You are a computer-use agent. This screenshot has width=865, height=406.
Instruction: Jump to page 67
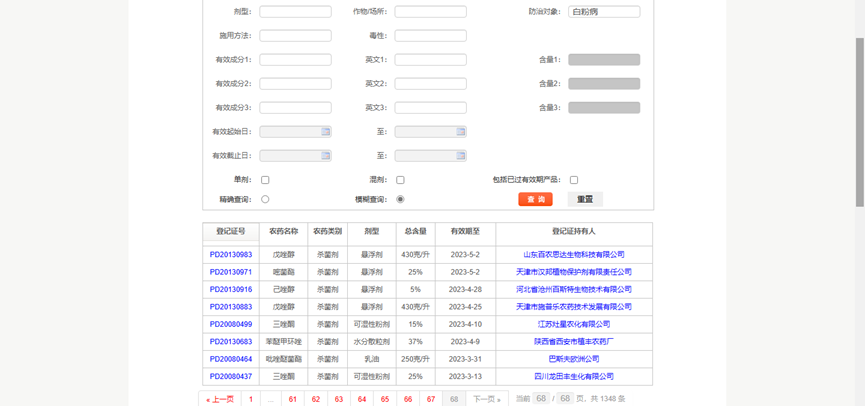431,399
